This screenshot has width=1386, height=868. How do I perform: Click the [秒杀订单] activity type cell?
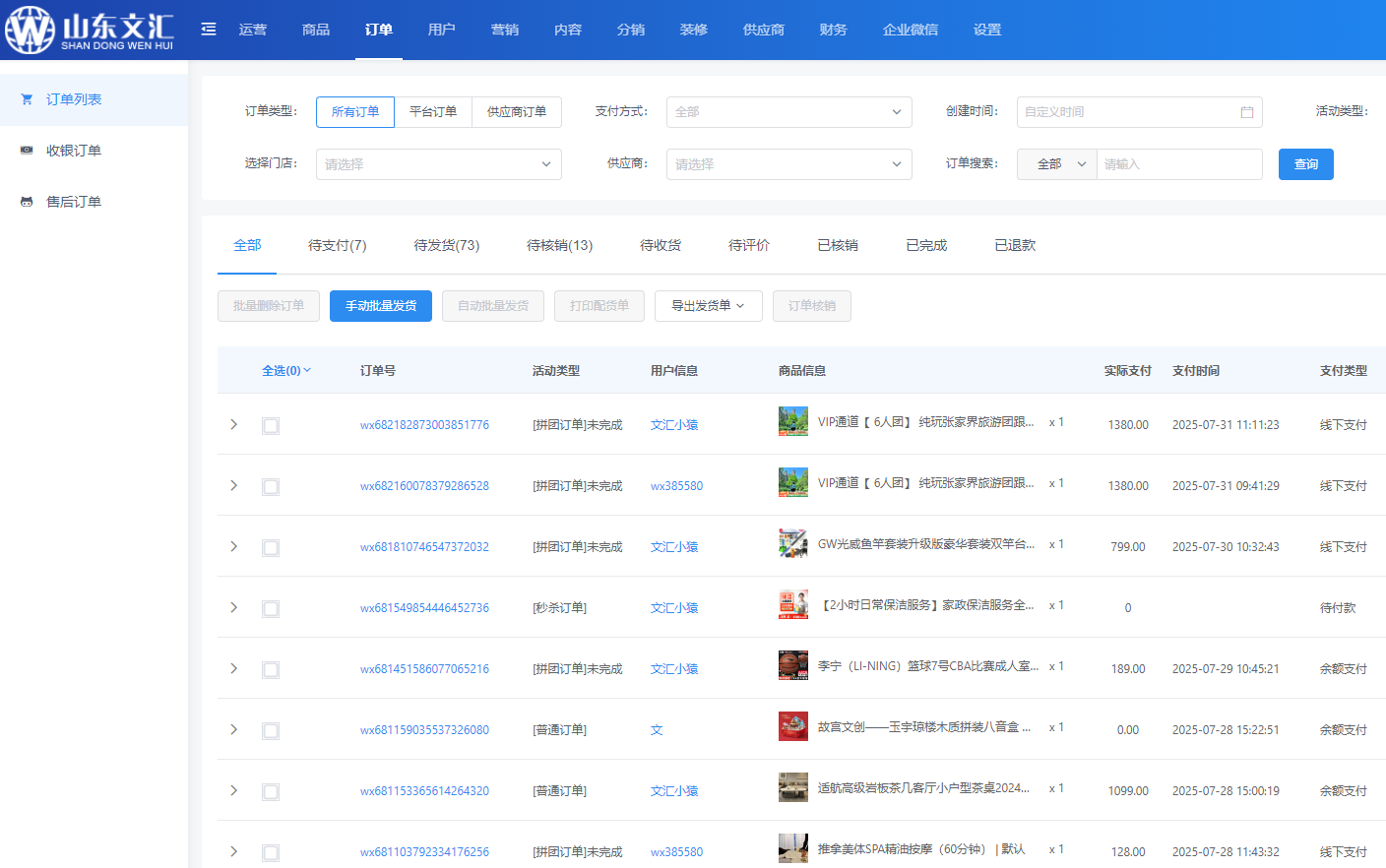point(559,608)
